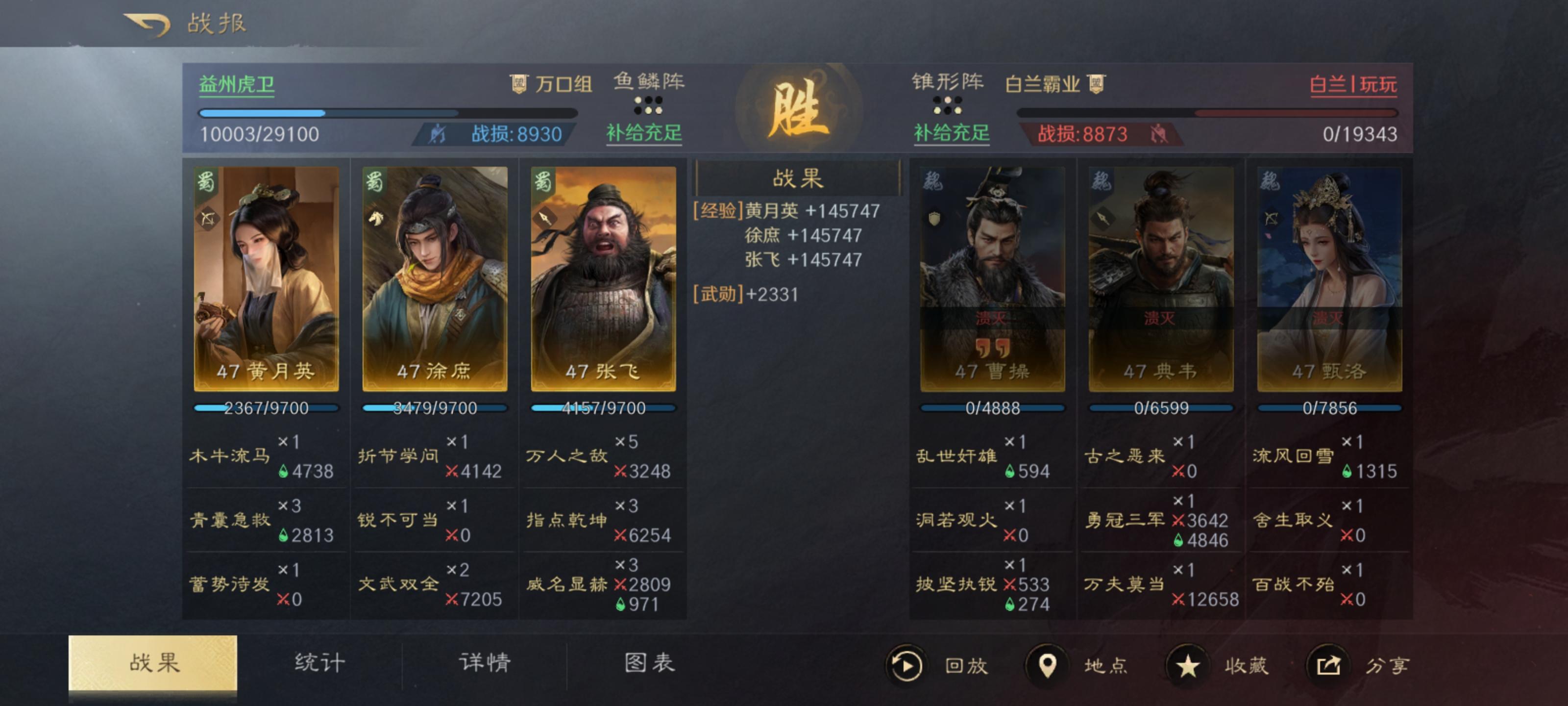
Task: Open the 曹操 hero portrait card
Action: pos(992,278)
